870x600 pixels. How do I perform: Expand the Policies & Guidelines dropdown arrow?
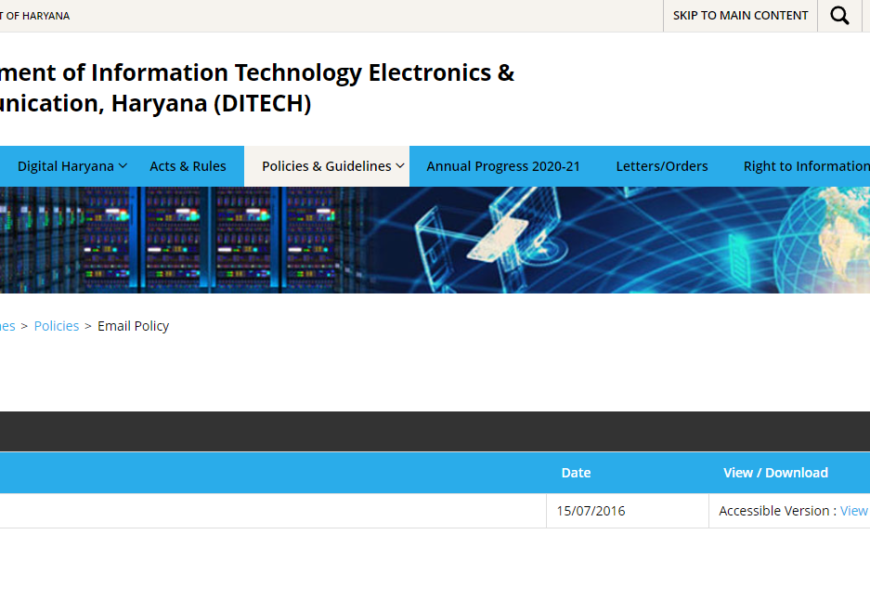[400, 166]
